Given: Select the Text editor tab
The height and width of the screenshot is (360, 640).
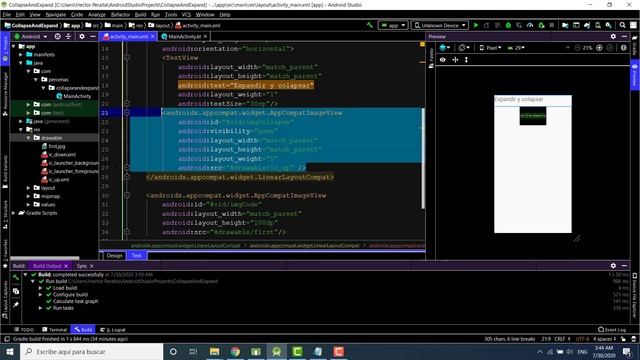Looking at the screenshot, I should (137, 256).
